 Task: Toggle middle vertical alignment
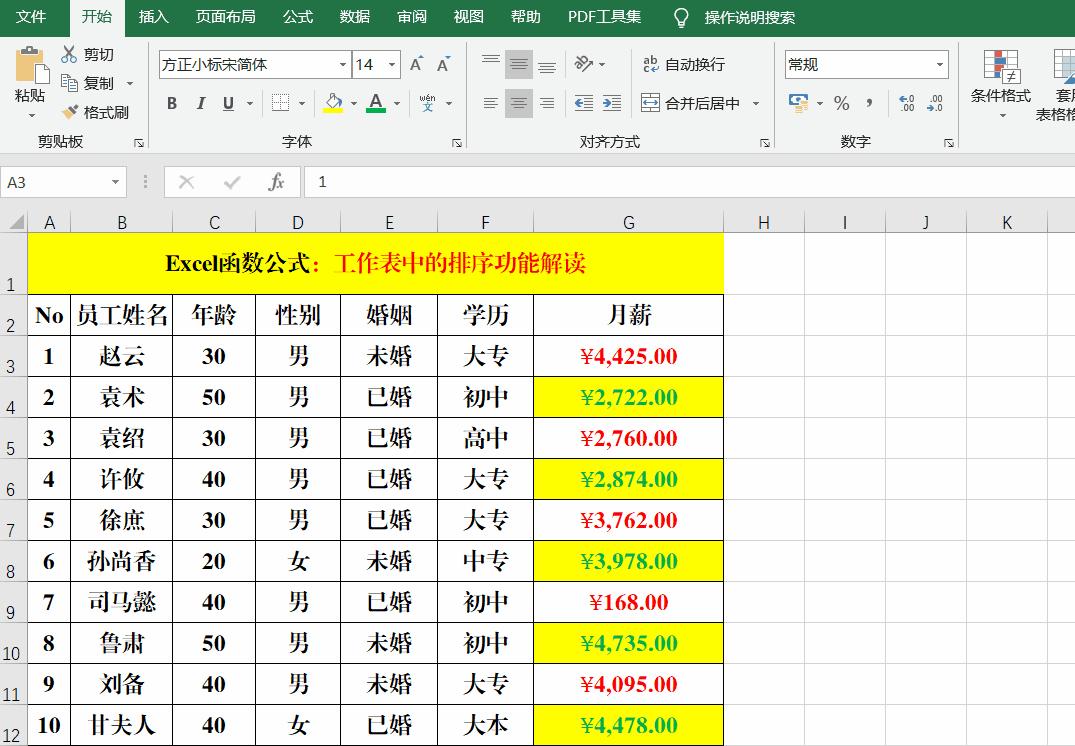518,63
